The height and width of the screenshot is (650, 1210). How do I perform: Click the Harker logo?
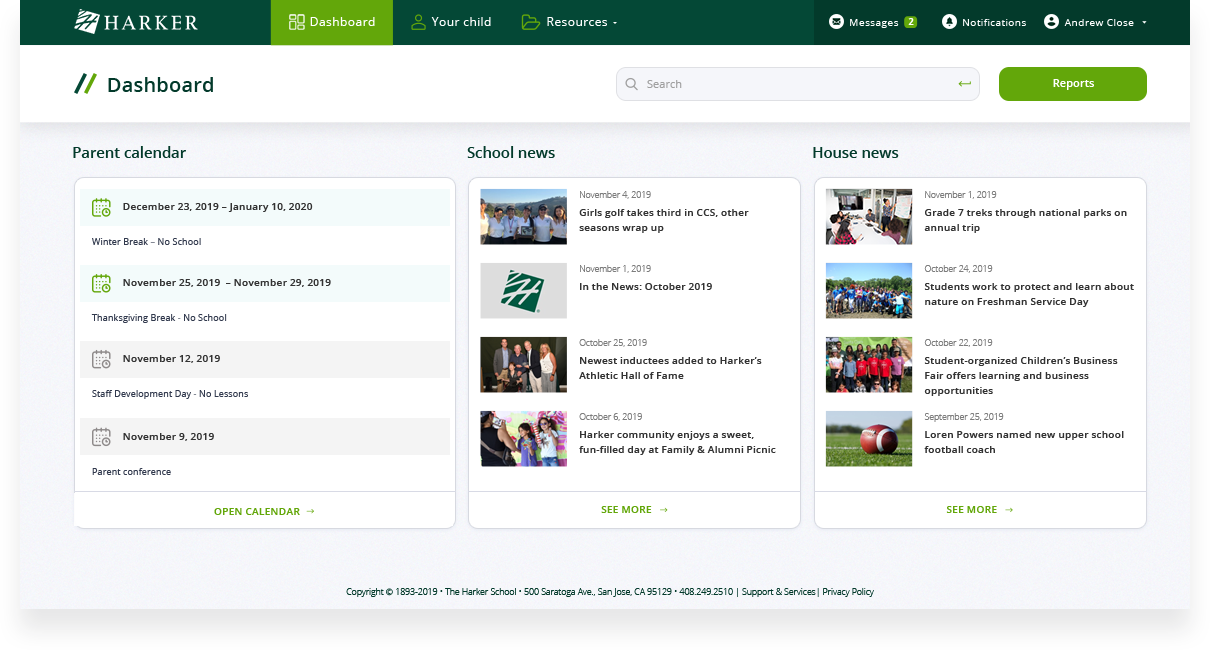pos(136,22)
